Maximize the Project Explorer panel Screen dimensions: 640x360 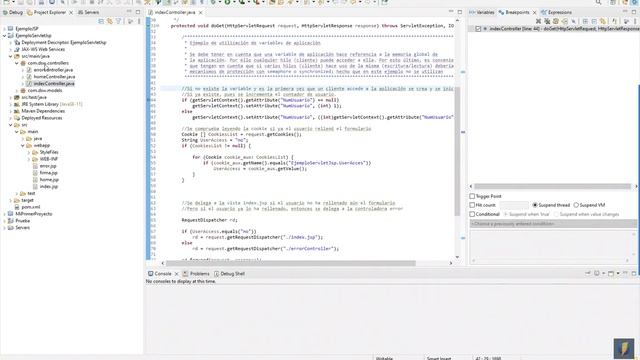(x=138, y=12)
